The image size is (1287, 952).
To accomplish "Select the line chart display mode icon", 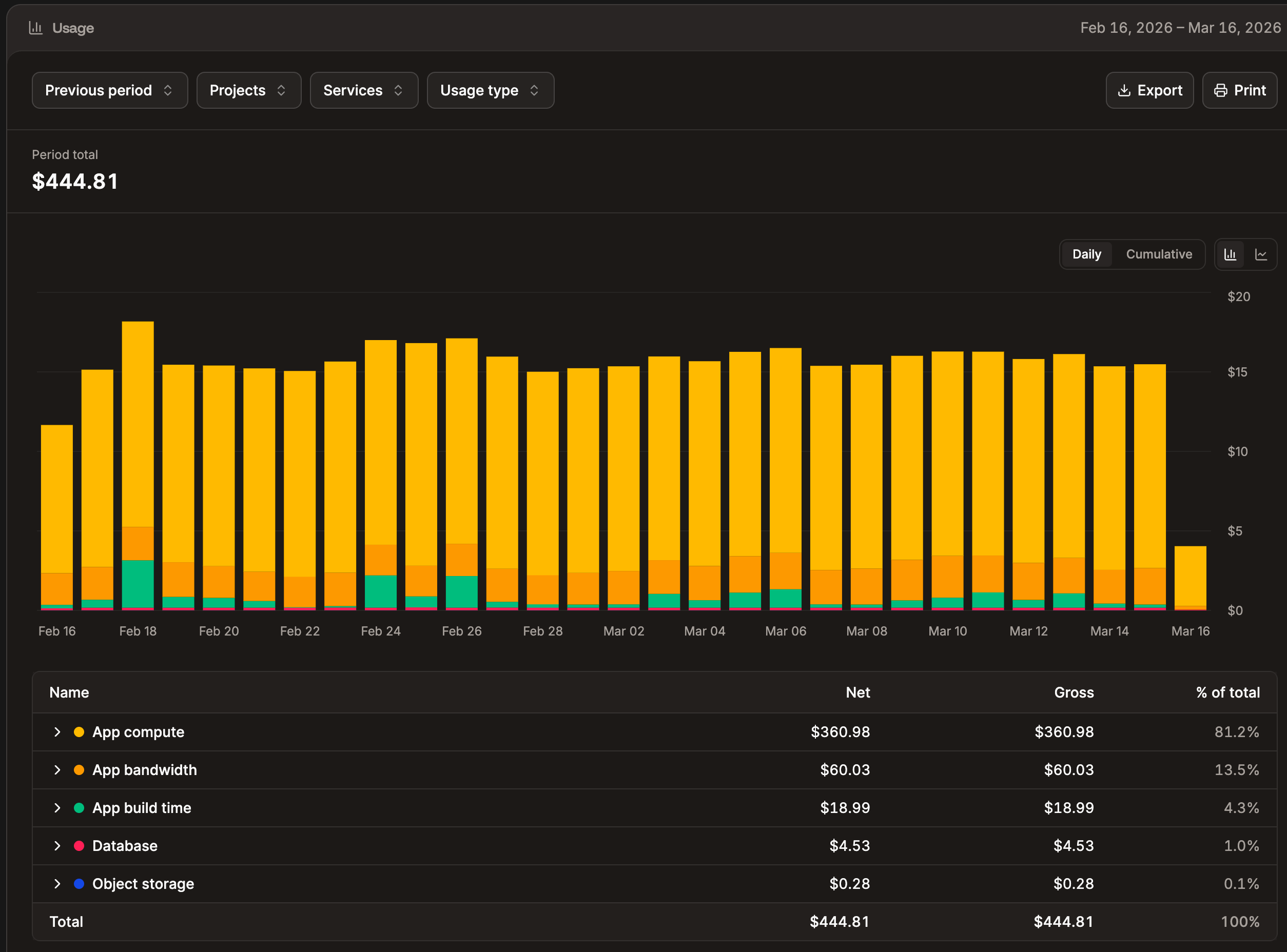I will tap(1262, 254).
